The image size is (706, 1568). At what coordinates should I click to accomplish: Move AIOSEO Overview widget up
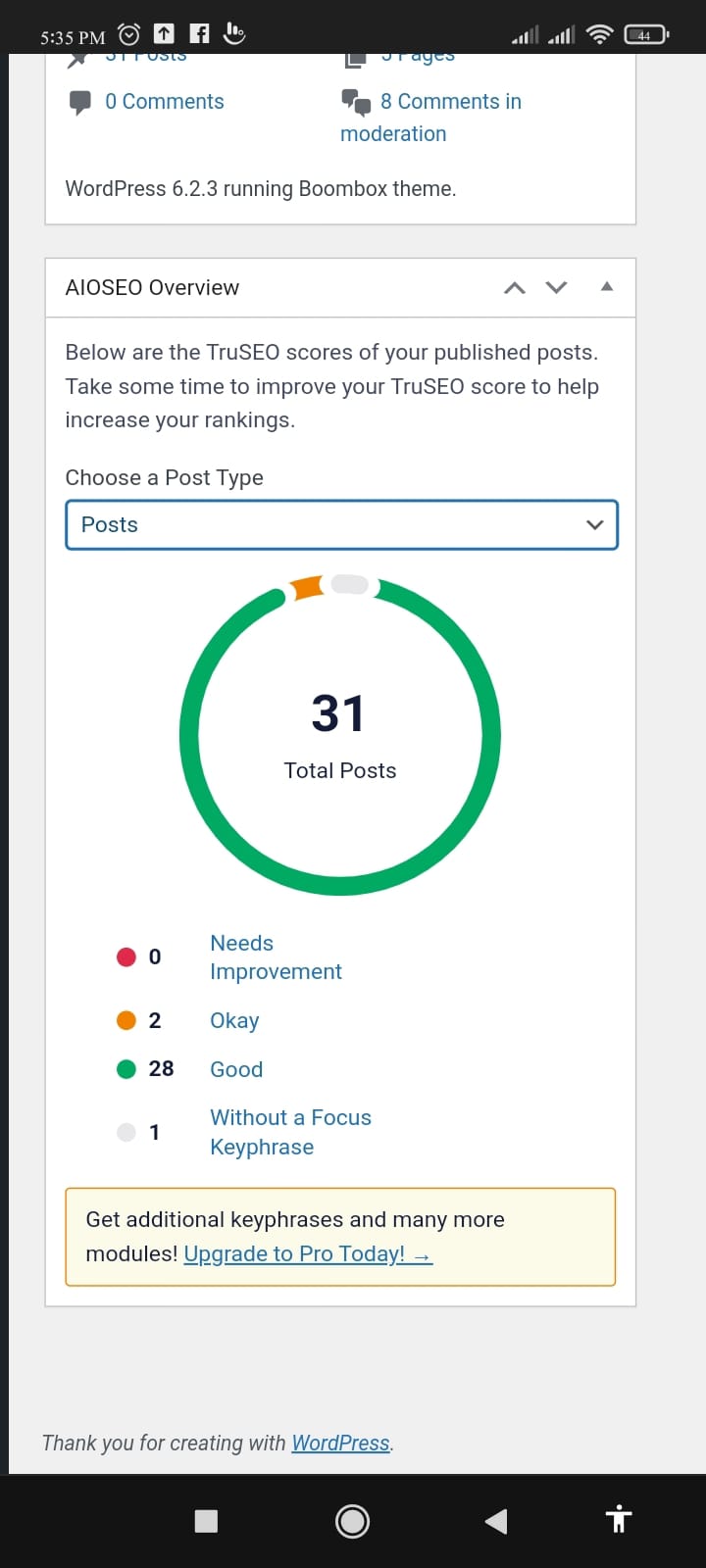point(514,287)
